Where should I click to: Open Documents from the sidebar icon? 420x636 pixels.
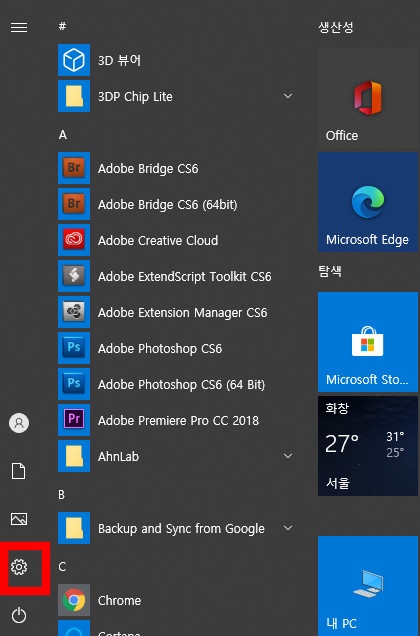point(19,471)
